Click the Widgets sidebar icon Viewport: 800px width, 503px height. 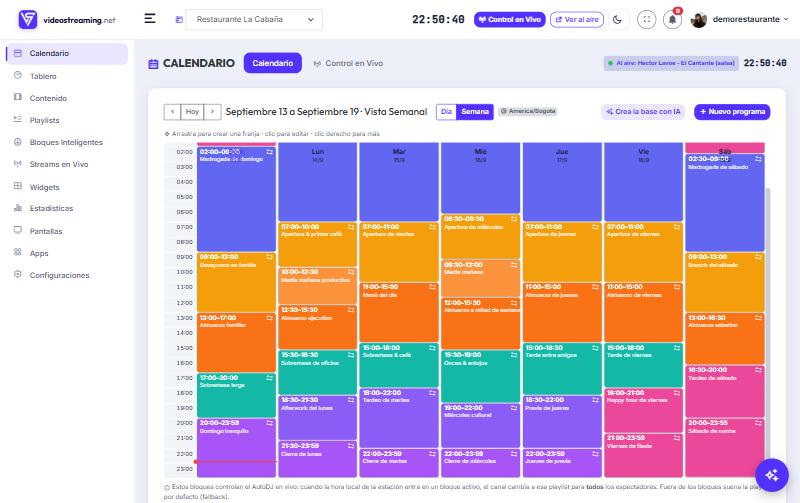pyautogui.click(x=18, y=186)
